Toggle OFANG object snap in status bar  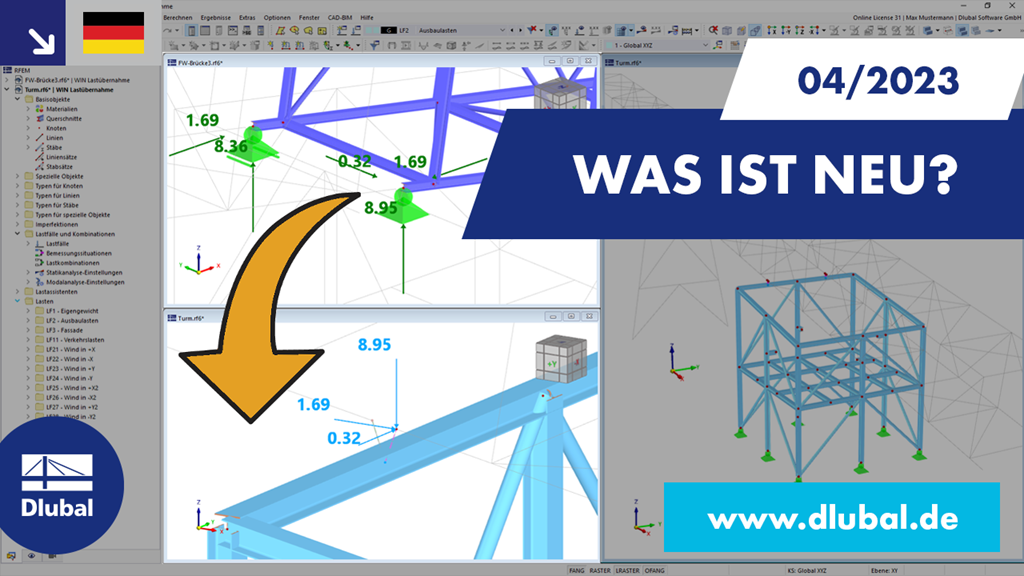point(654,570)
